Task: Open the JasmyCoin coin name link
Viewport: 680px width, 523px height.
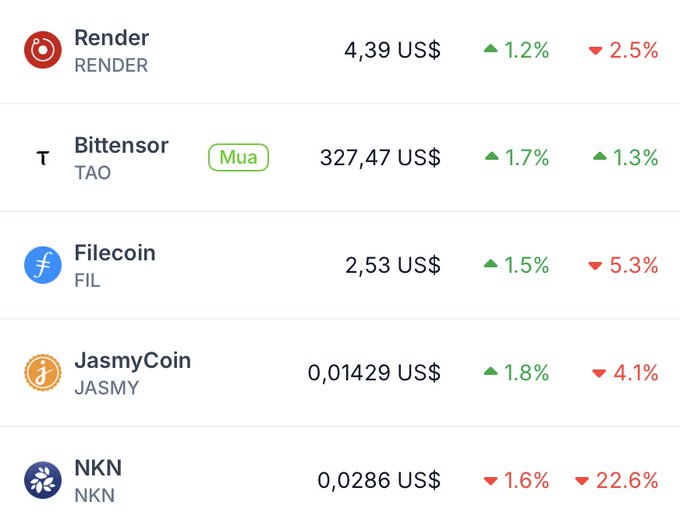Action: coord(132,360)
